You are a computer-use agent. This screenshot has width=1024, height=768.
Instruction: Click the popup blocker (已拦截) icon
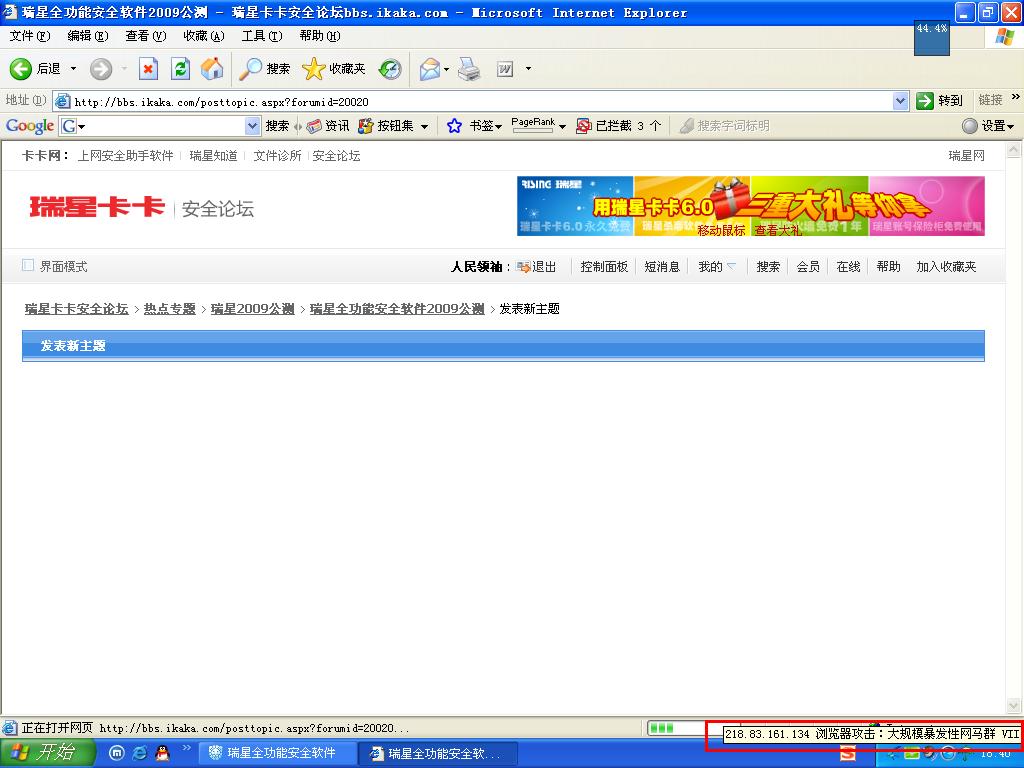[583, 126]
